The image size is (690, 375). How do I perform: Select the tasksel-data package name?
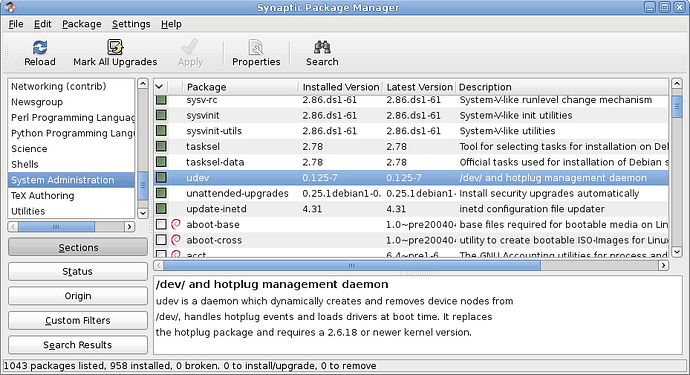point(215,162)
